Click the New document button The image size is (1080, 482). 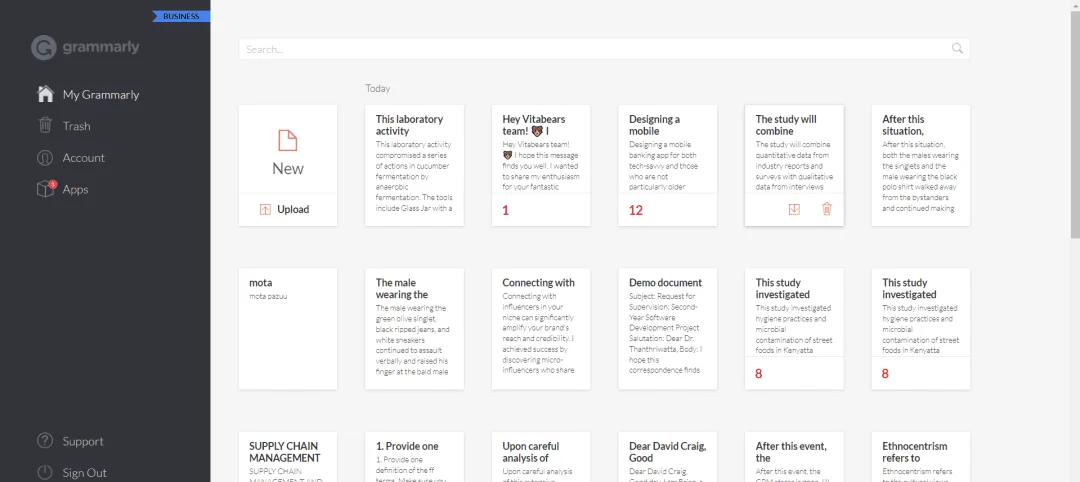coord(288,149)
